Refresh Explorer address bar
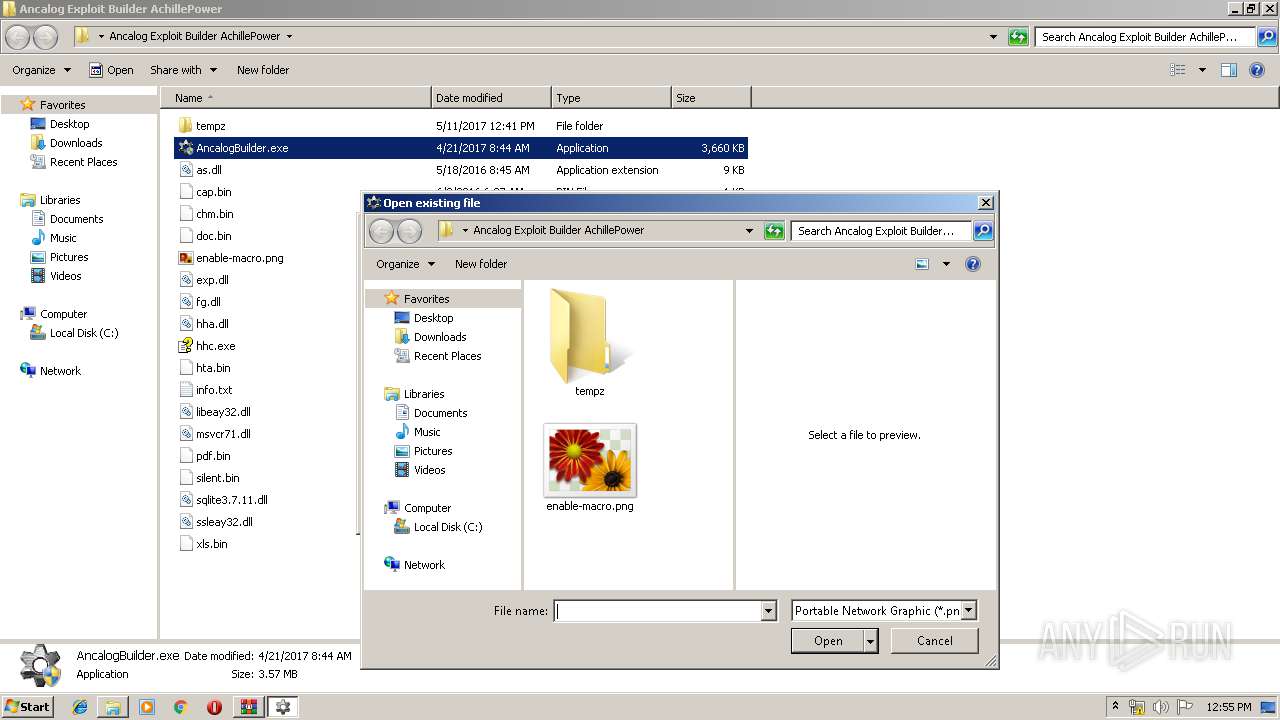Viewport: 1280px width, 720px height. tap(1018, 37)
